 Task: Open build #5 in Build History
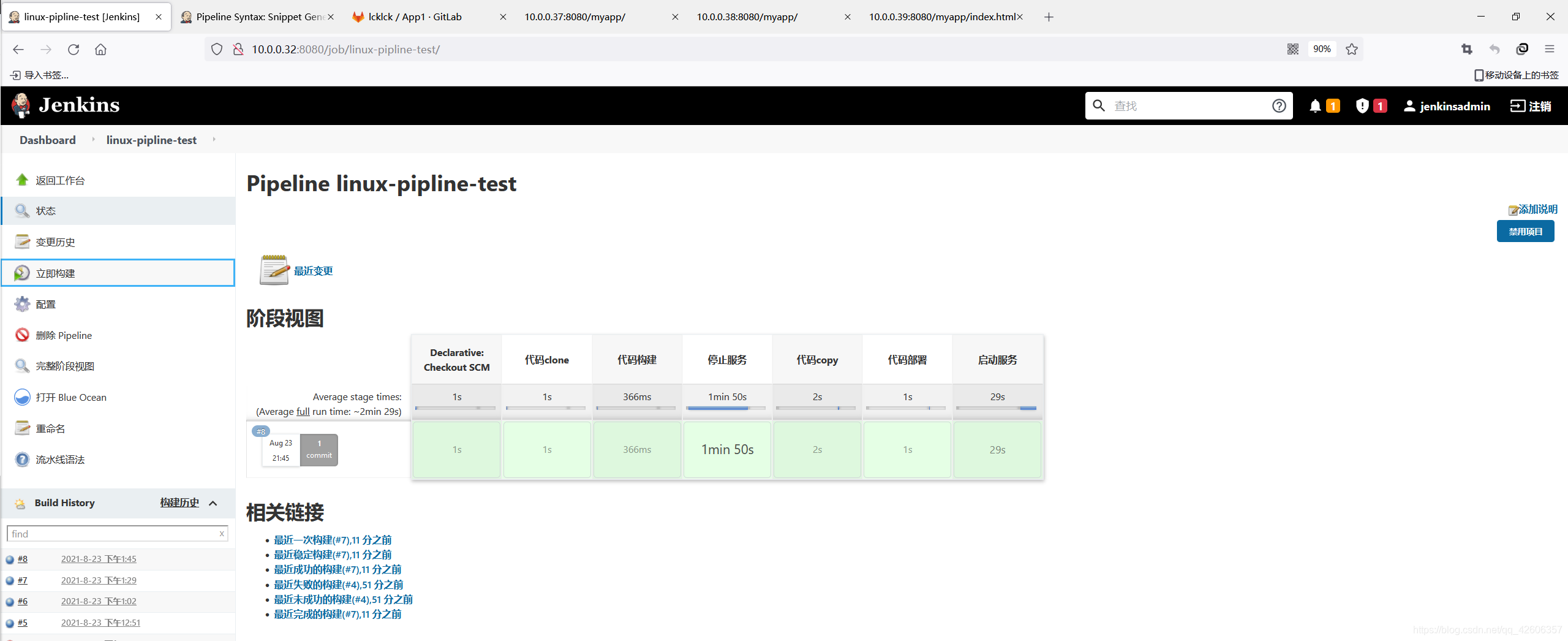click(x=23, y=623)
